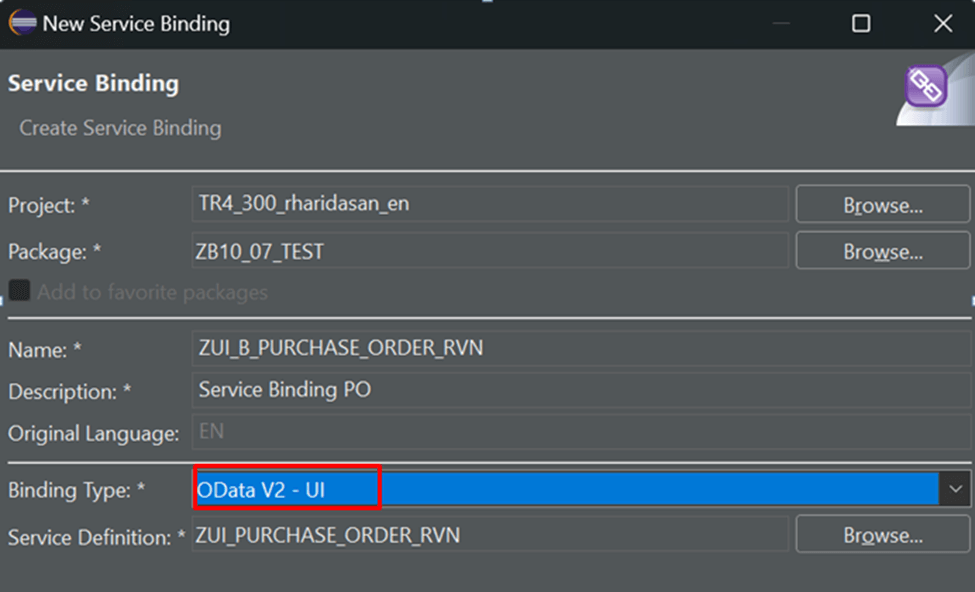This screenshot has height=592, width=975.
Task: Browse for a Project
Action: point(882,205)
